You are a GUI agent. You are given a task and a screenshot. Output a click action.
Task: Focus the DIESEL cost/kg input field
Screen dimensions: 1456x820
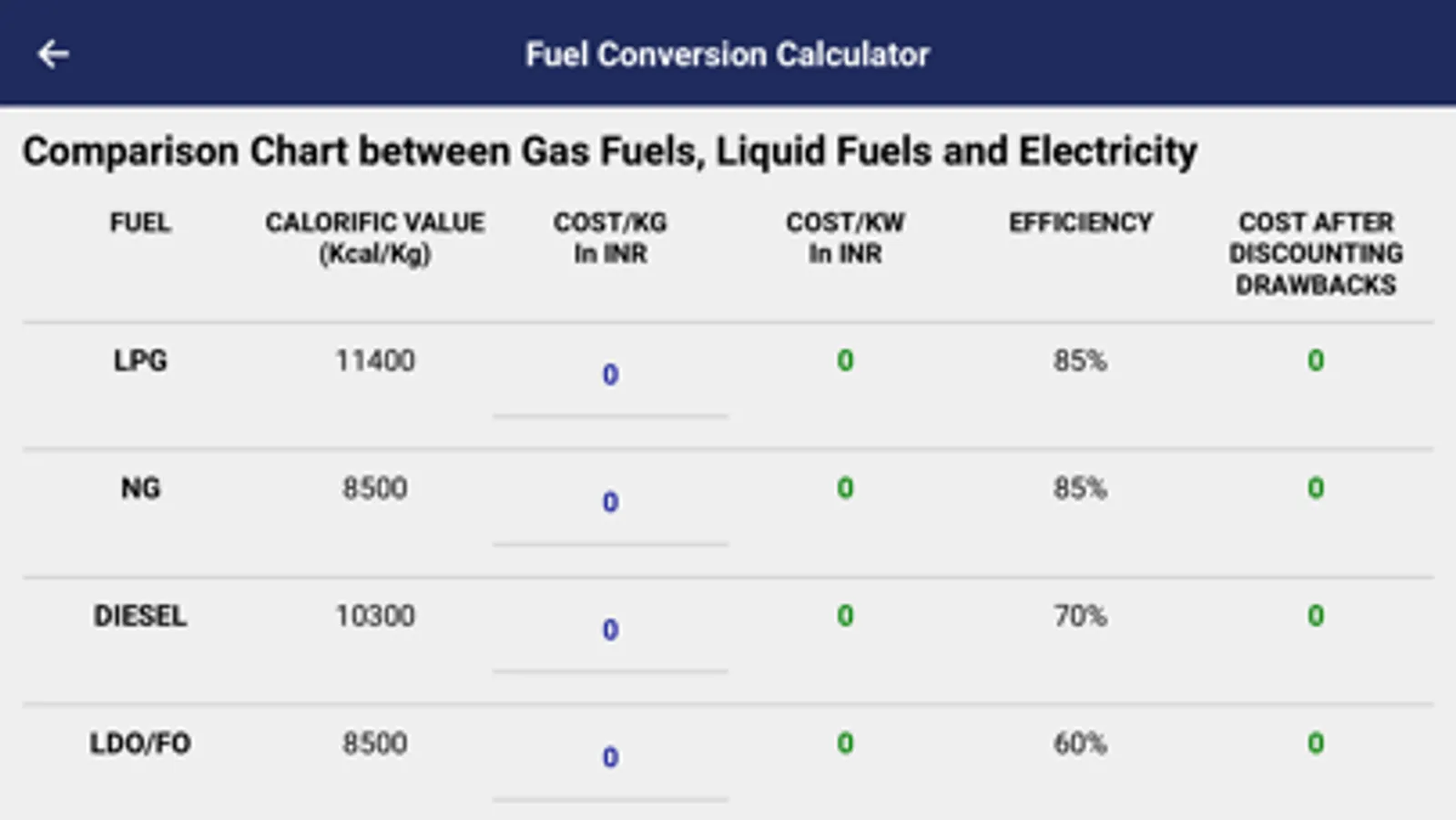610,630
